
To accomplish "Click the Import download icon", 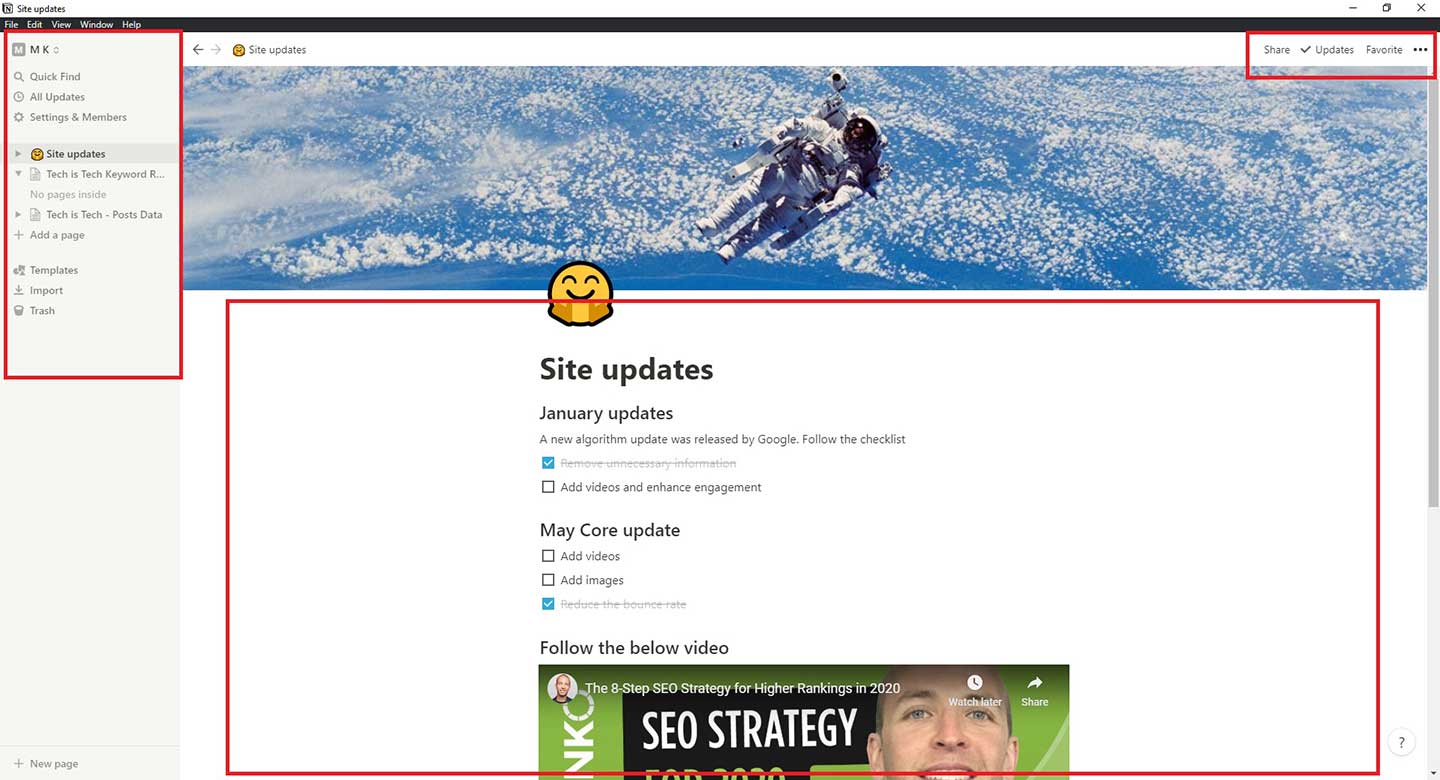I will click(x=19, y=290).
